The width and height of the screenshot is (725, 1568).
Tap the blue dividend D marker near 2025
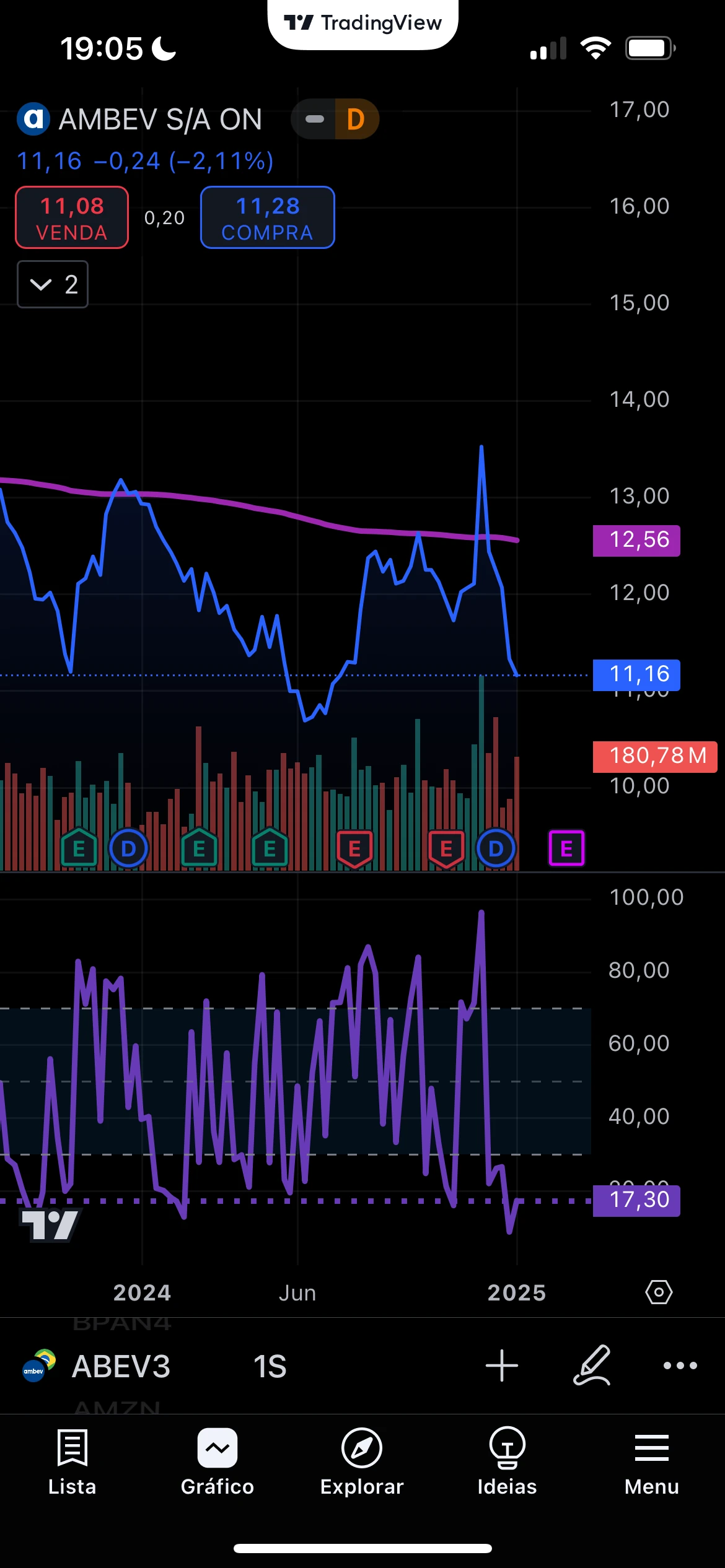pyautogui.click(x=496, y=848)
